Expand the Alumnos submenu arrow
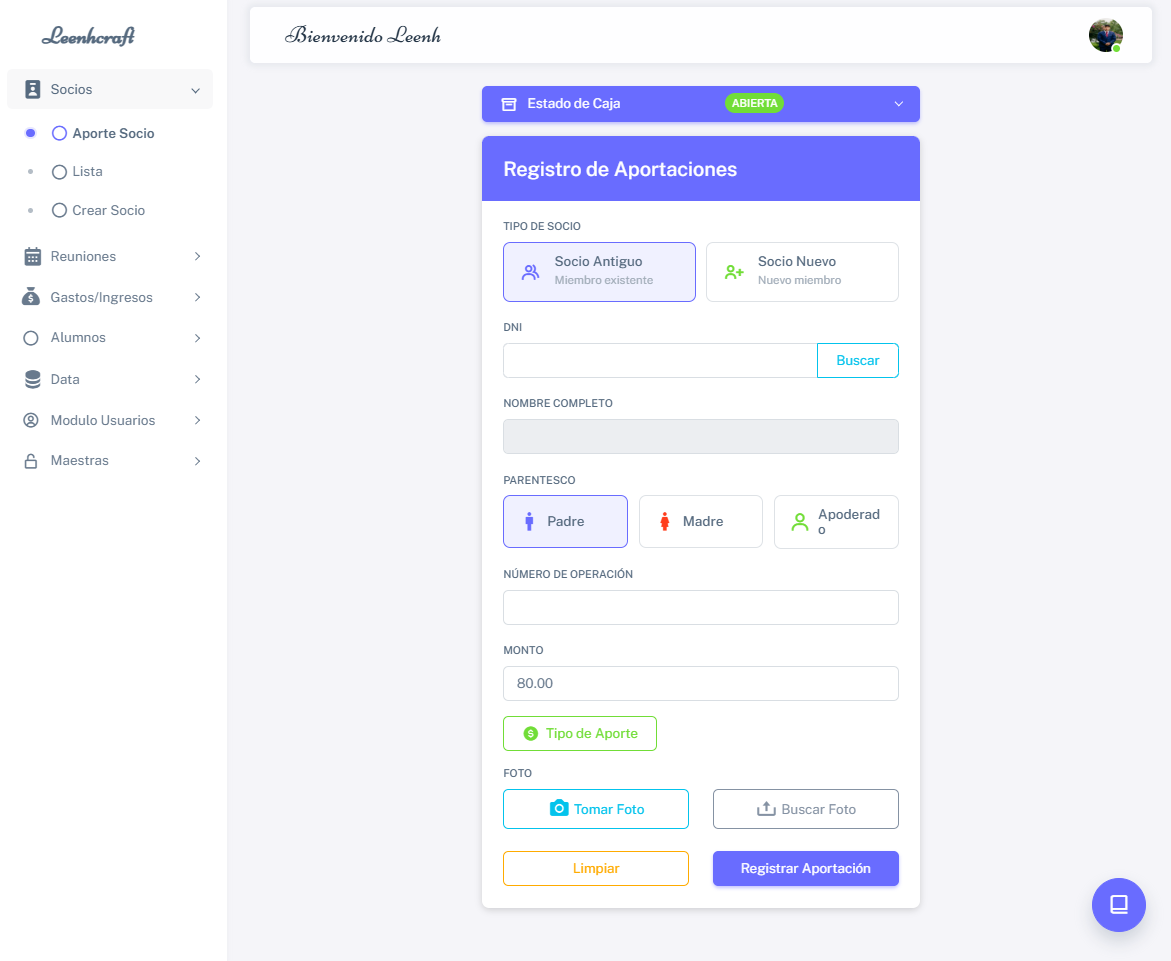This screenshot has width=1171, height=961. click(x=197, y=338)
